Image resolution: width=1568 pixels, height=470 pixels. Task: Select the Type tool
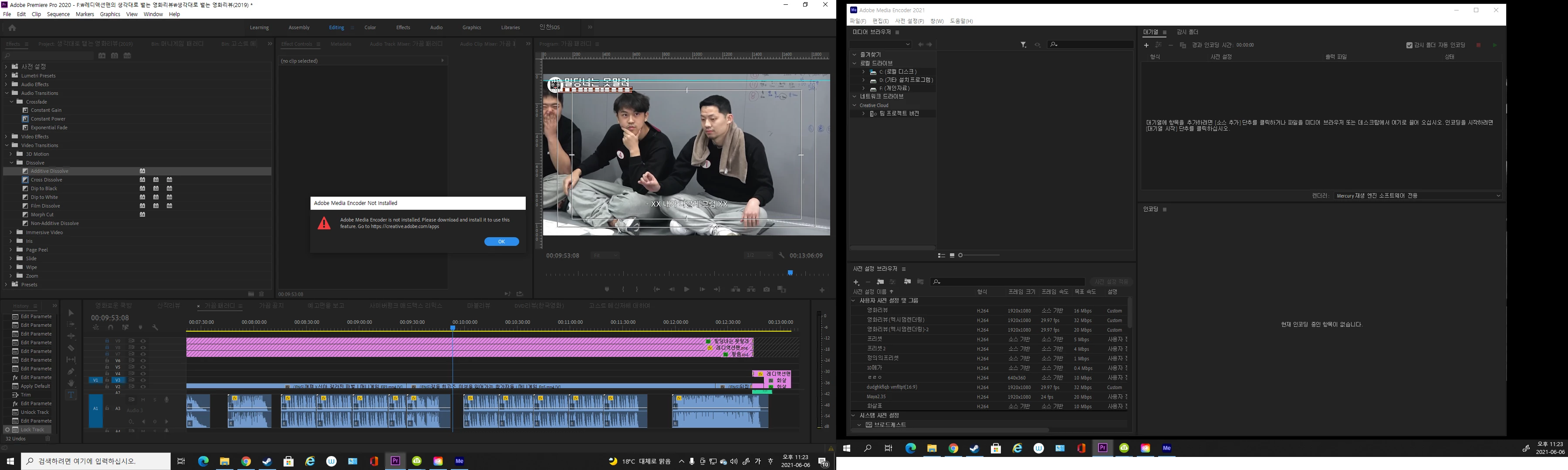(x=71, y=395)
